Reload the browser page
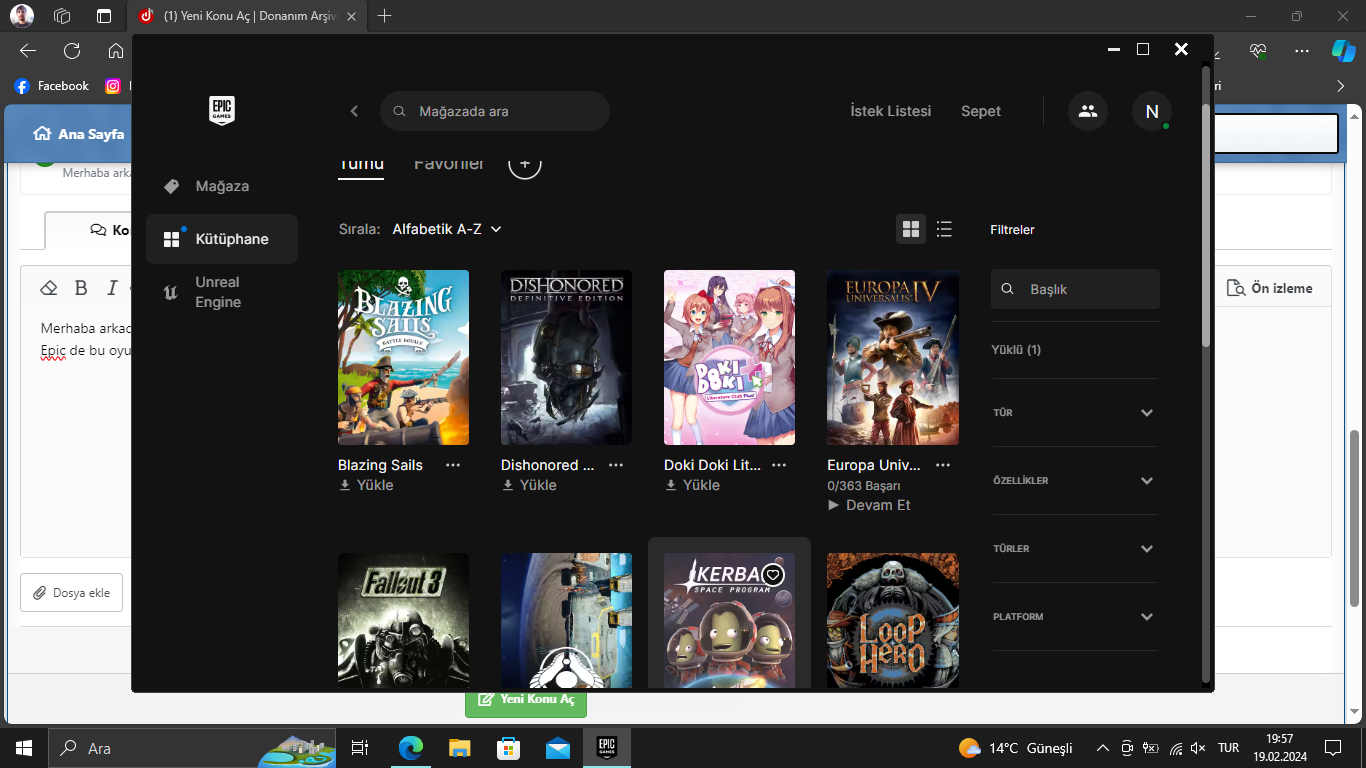 [x=72, y=51]
